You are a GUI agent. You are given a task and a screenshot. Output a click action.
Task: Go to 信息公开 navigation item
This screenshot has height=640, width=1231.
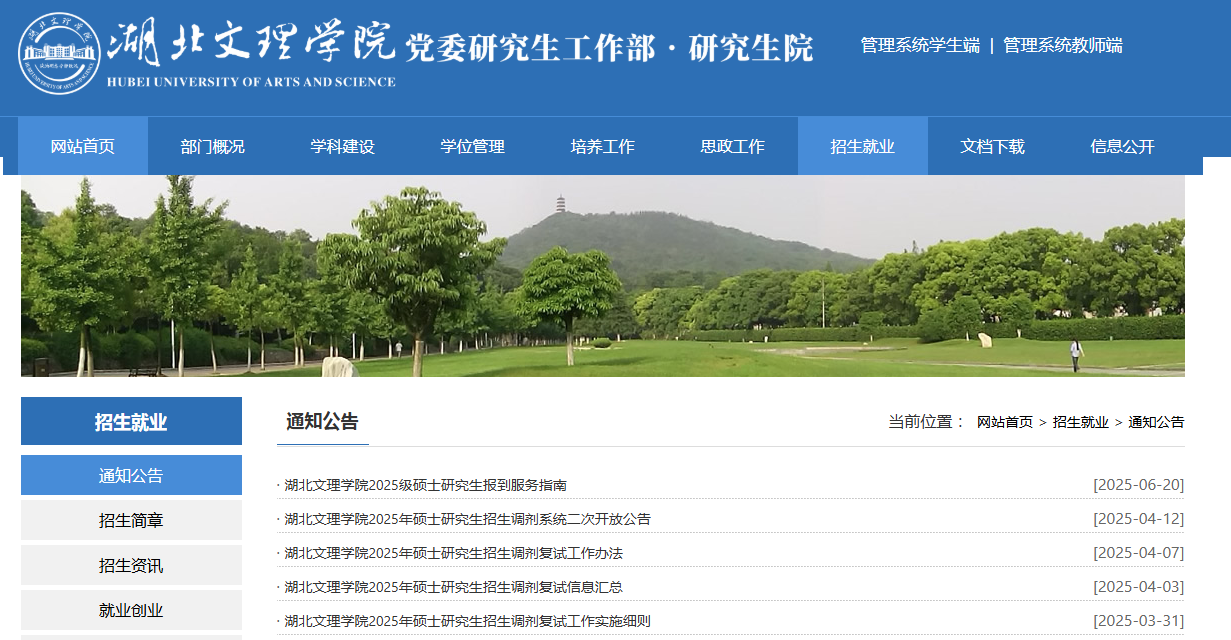[x=1123, y=146]
